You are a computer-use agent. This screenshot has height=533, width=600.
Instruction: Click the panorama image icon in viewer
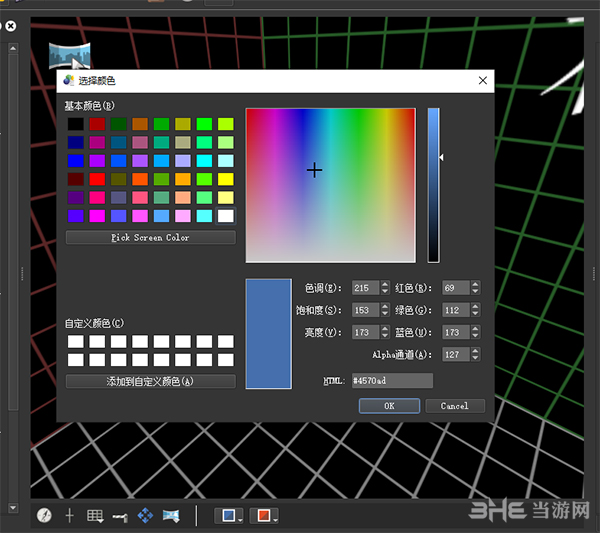point(70,56)
